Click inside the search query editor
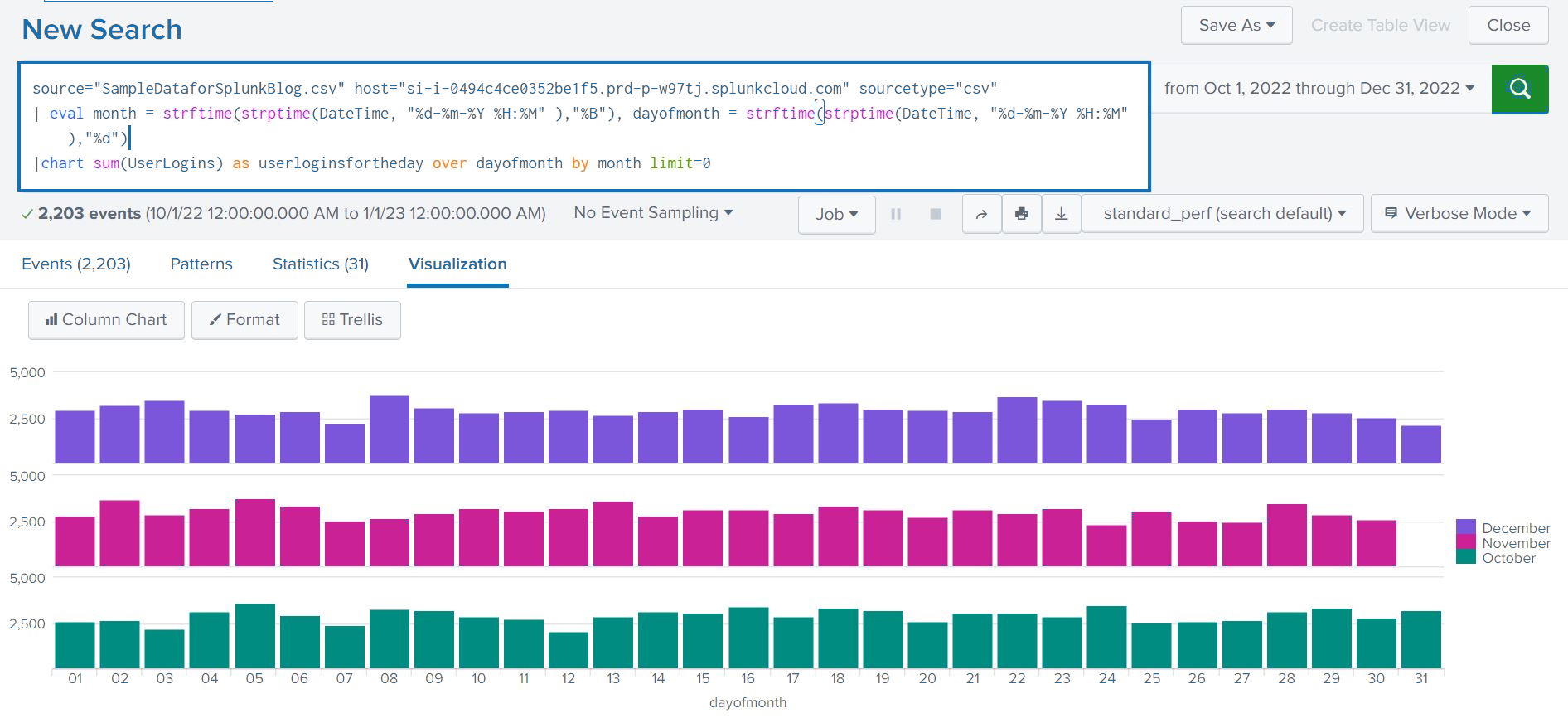This screenshot has height=718, width=1568. point(584,126)
